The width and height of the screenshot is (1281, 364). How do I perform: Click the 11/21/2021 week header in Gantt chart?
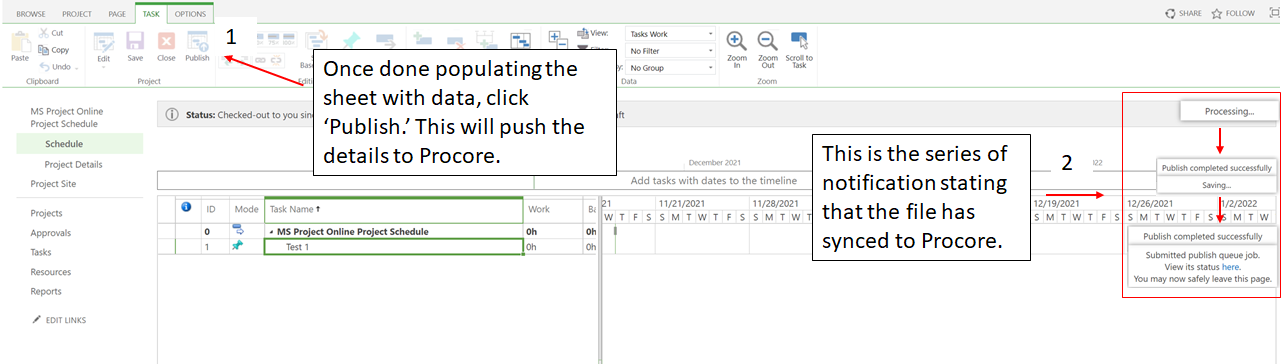click(x=702, y=203)
